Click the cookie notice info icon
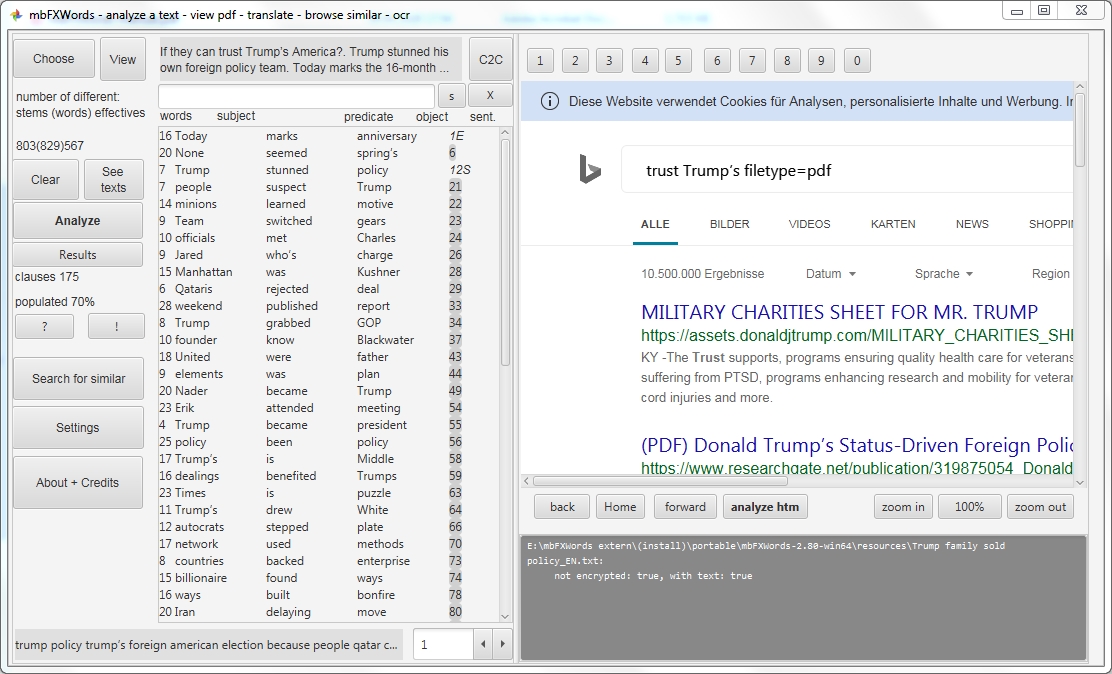Screen dimensions: 1112x674 (x=550, y=101)
